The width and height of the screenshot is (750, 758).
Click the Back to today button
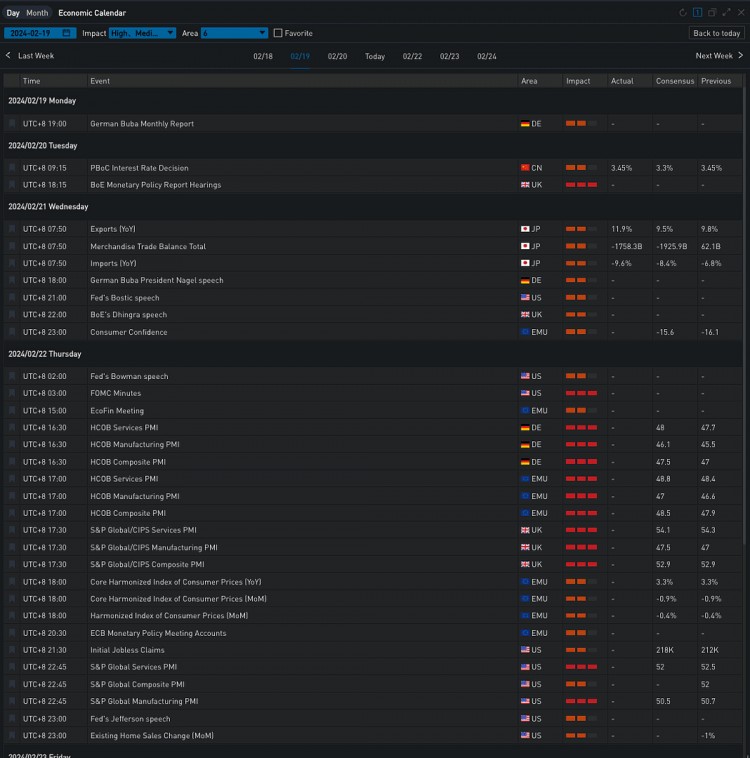point(717,33)
